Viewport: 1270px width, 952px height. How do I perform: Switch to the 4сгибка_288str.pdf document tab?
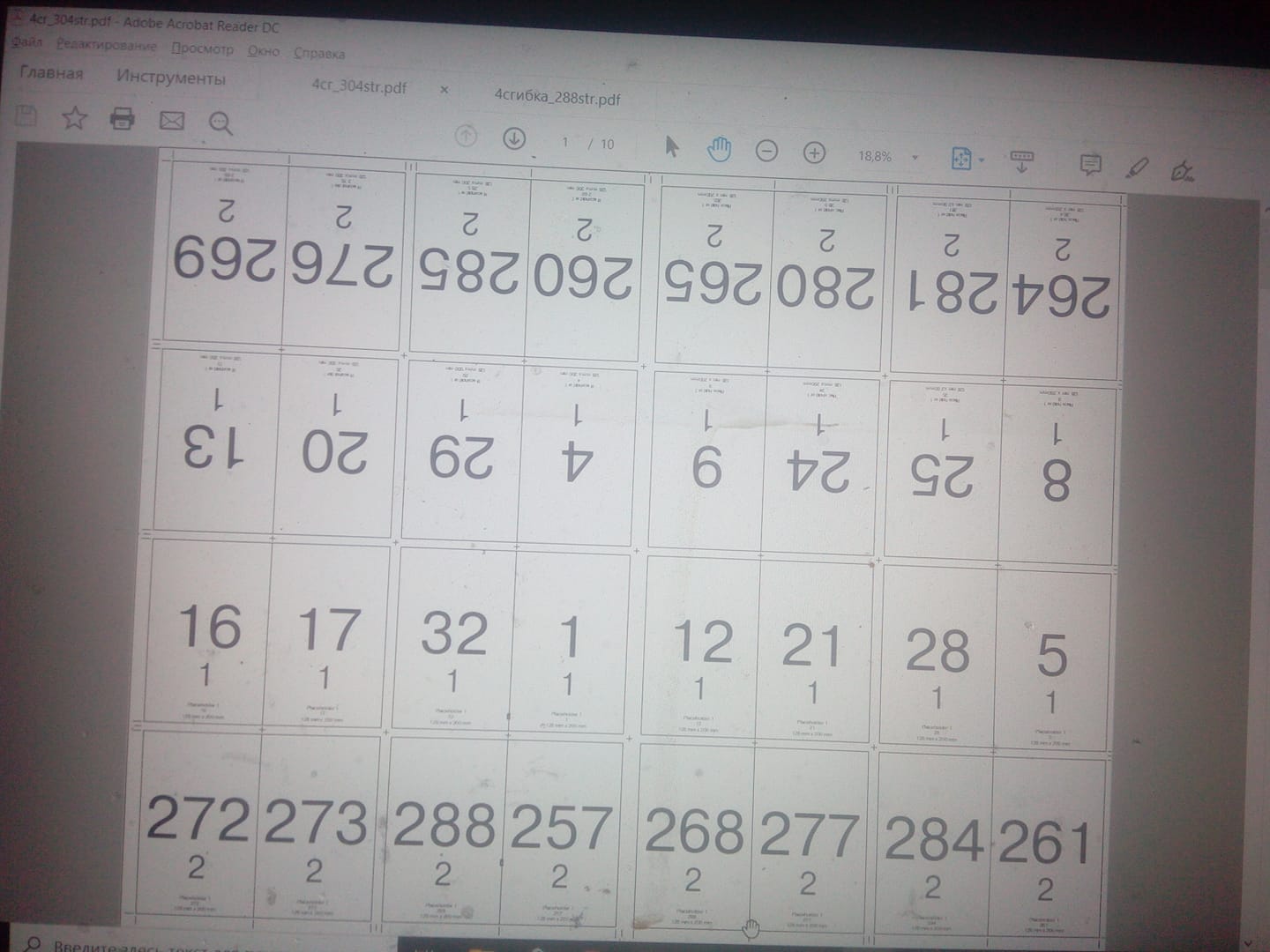[557, 96]
